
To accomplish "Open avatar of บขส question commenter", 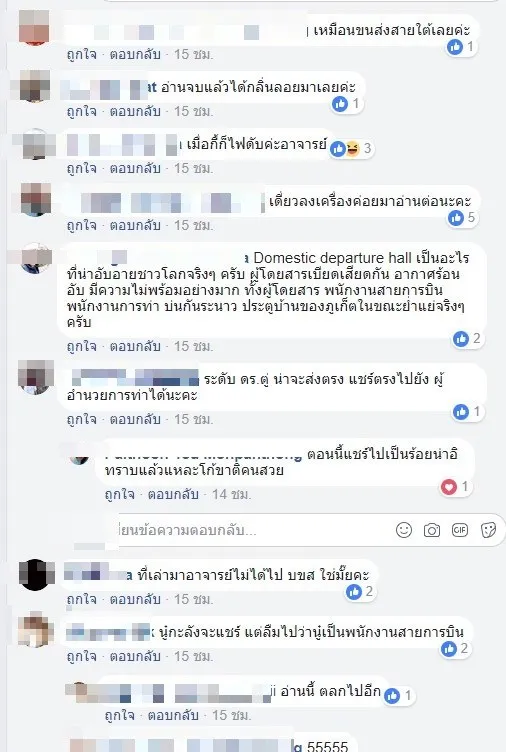I will click(34, 575).
